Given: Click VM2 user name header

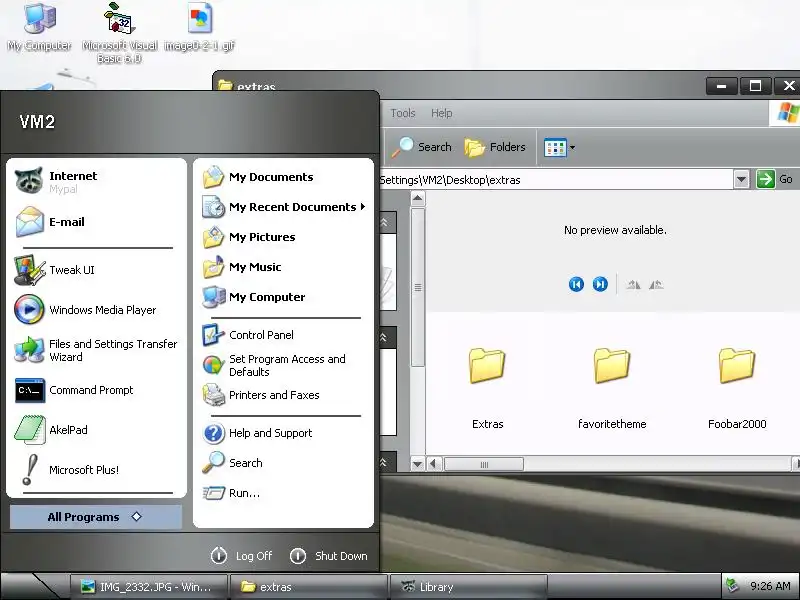Looking at the screenshot, I should 37,122.
